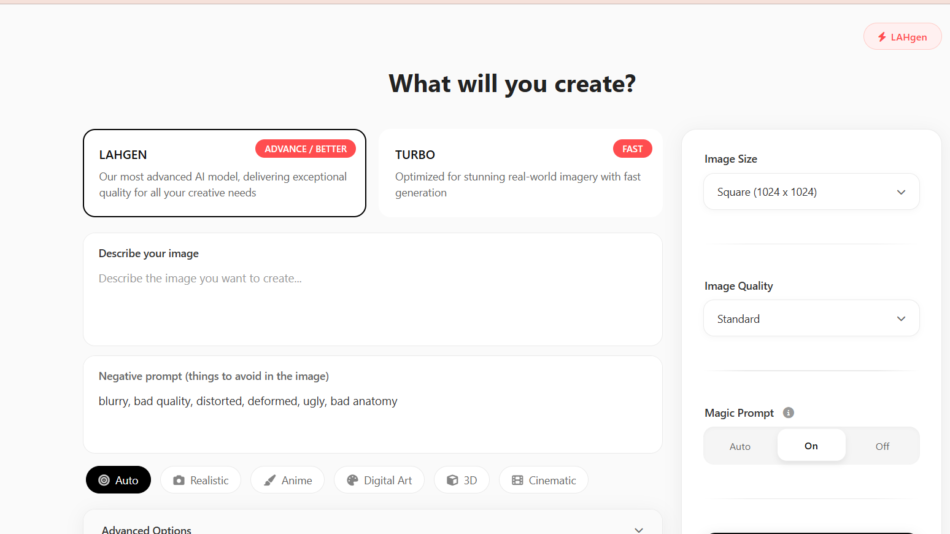
Task: Choose the Realistic camera style chip
Action: click(200, 480)
